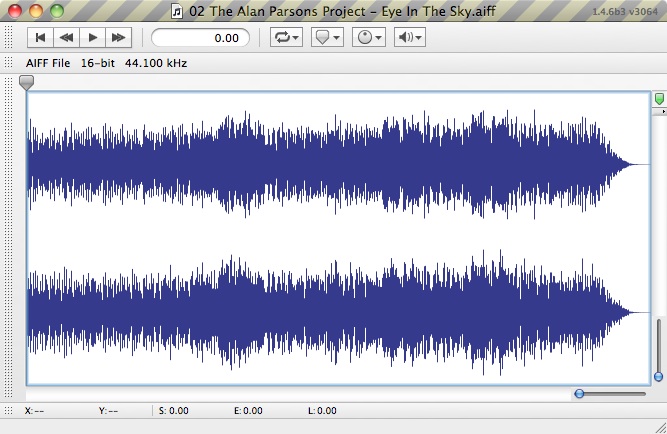Click the Y: -- cursor readout
667x434 pixels.
coord(108,411)
